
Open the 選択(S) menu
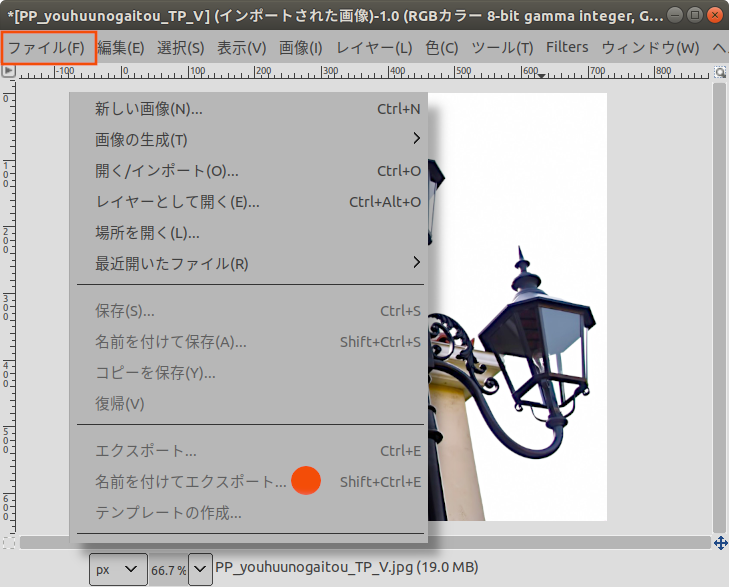click(x=180, y=47)
